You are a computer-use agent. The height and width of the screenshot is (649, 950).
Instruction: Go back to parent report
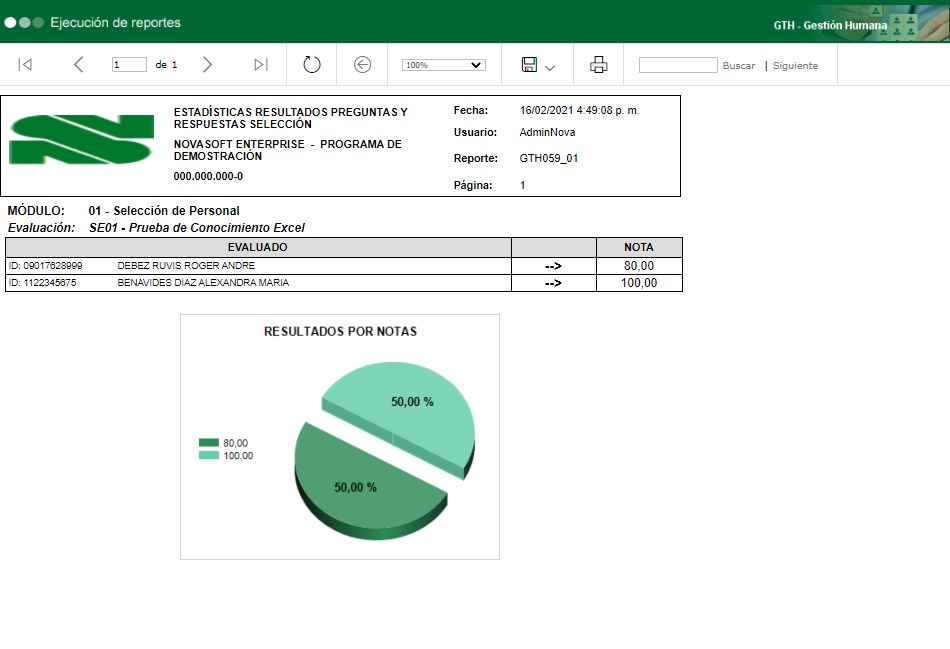363,65
